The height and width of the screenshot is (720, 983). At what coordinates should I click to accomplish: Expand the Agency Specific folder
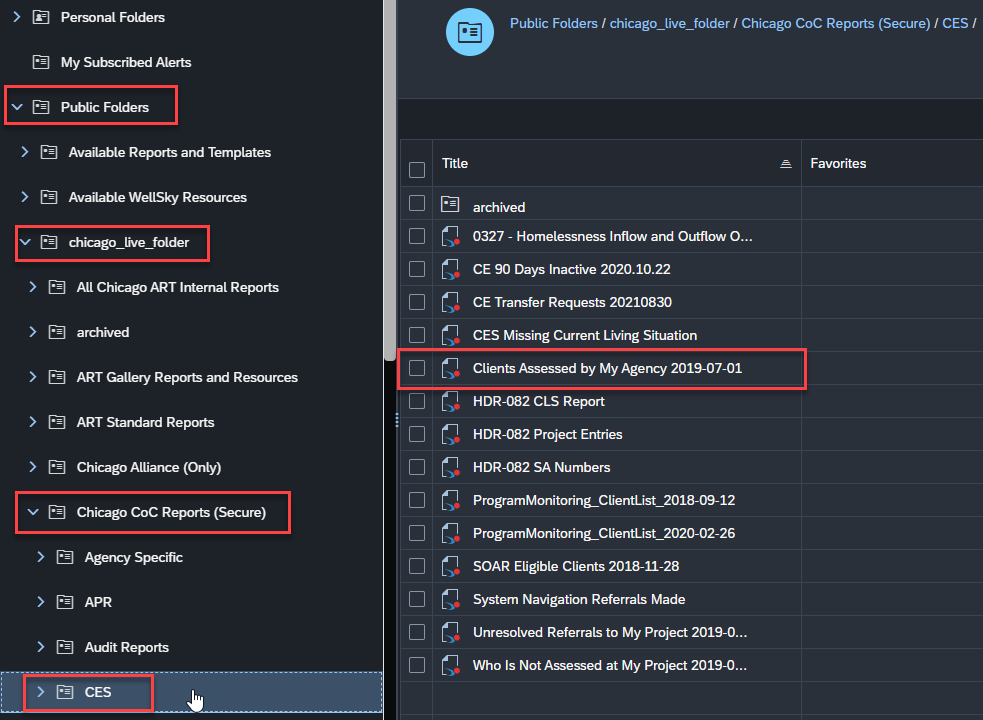pos(41,557)
